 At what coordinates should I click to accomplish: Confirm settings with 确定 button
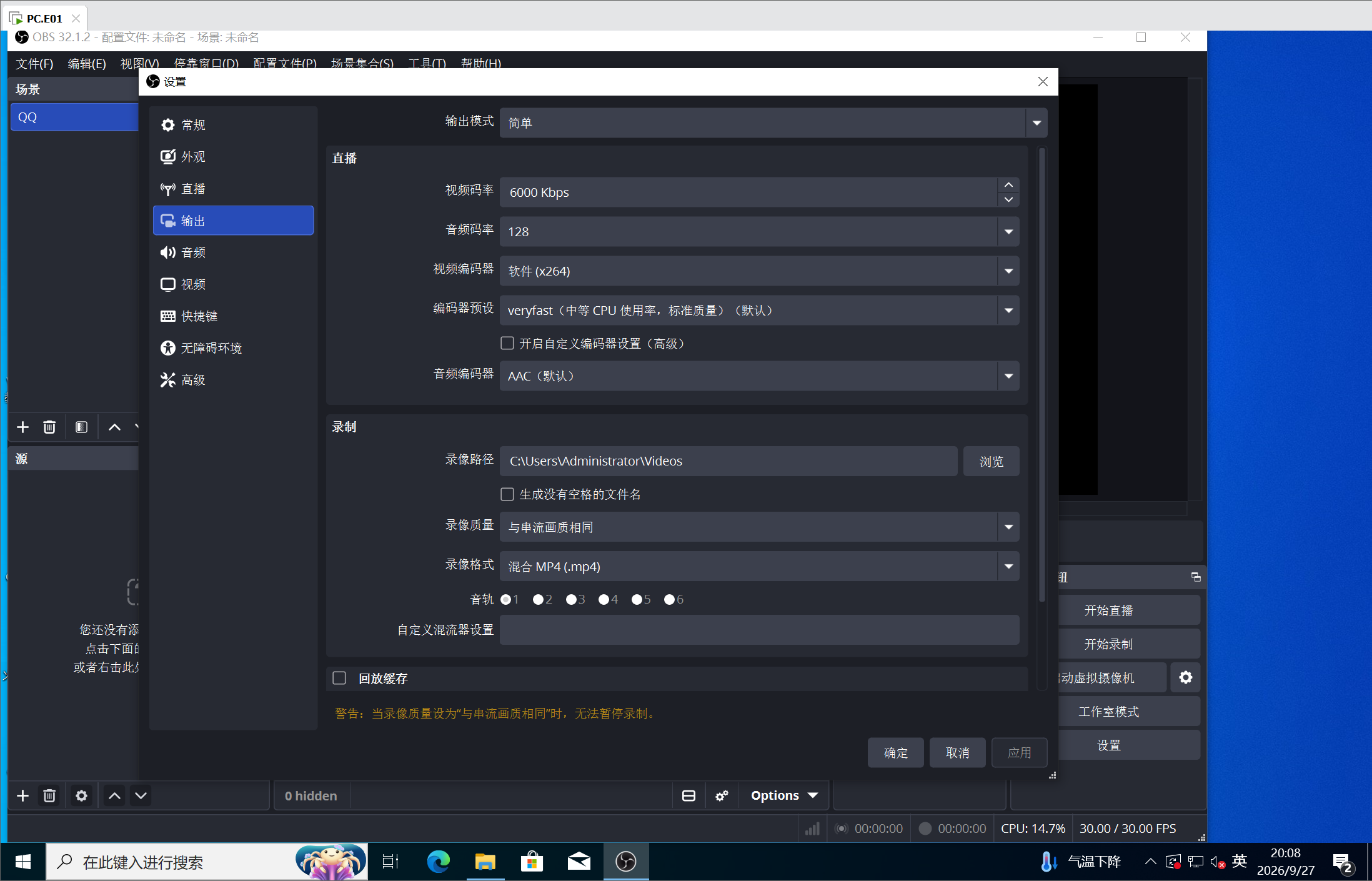pyautogui.click(x=895, y=753)
